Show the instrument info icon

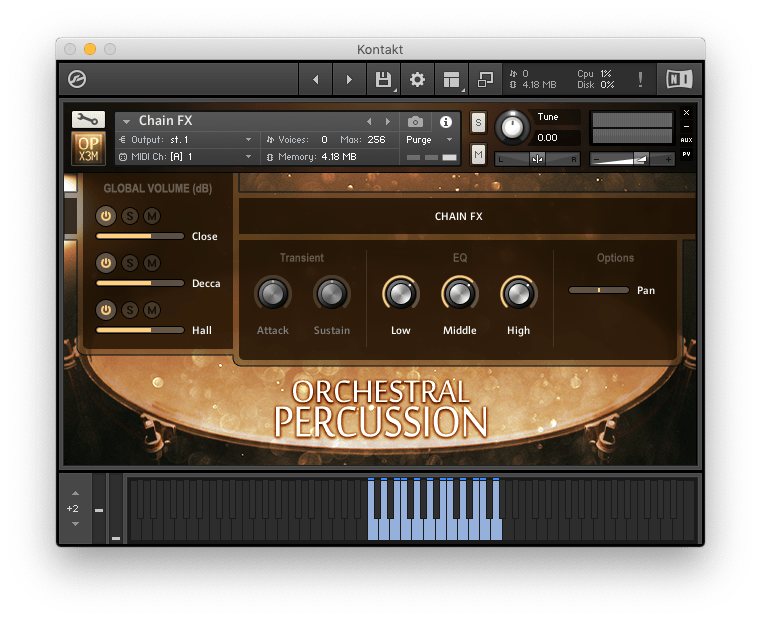click(446, 122)
